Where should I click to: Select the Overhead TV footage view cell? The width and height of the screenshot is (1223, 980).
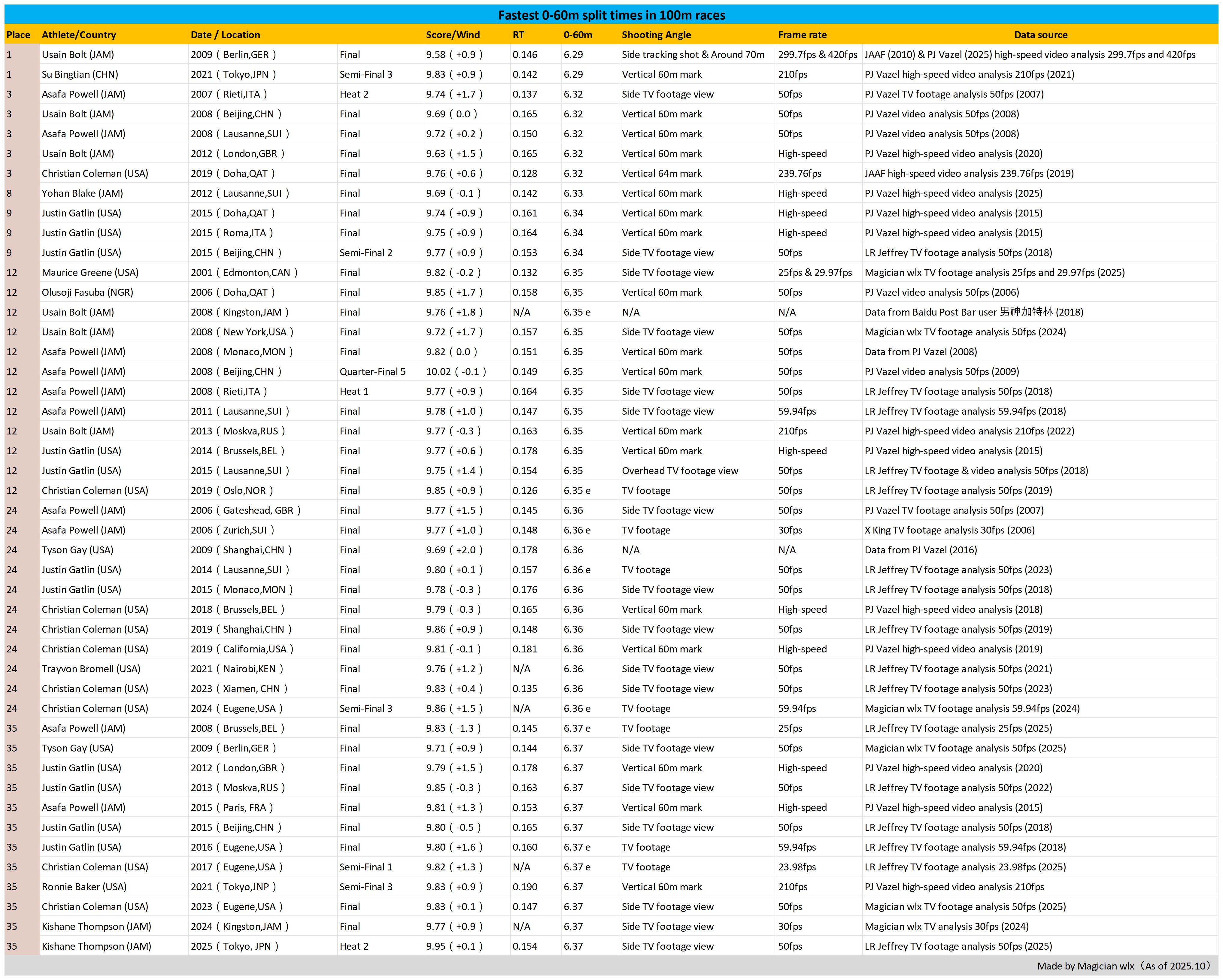click(x=680, y=471)
